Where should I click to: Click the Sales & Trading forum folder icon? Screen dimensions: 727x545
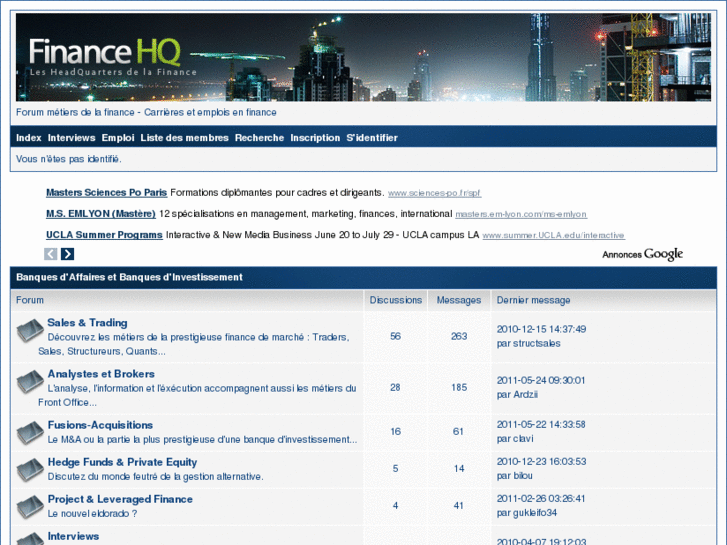30,331
